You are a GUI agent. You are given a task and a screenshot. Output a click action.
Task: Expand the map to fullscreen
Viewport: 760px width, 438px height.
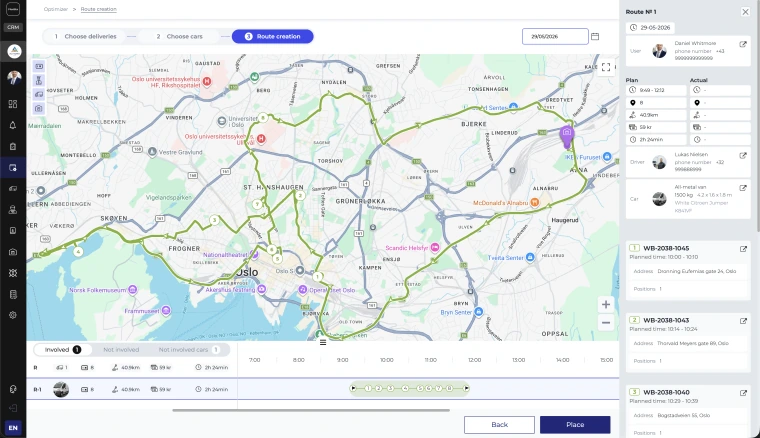click(606, 67)
